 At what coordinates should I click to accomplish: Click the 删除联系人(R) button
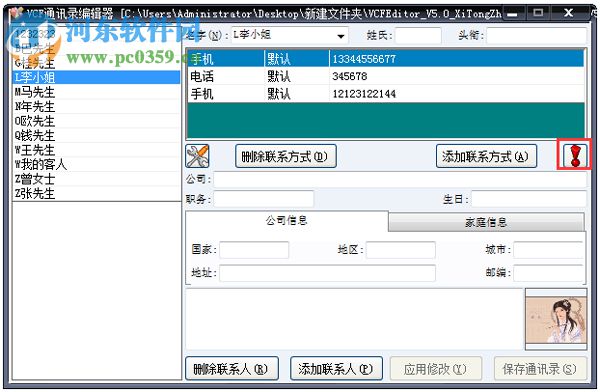[x=232, y=369]
